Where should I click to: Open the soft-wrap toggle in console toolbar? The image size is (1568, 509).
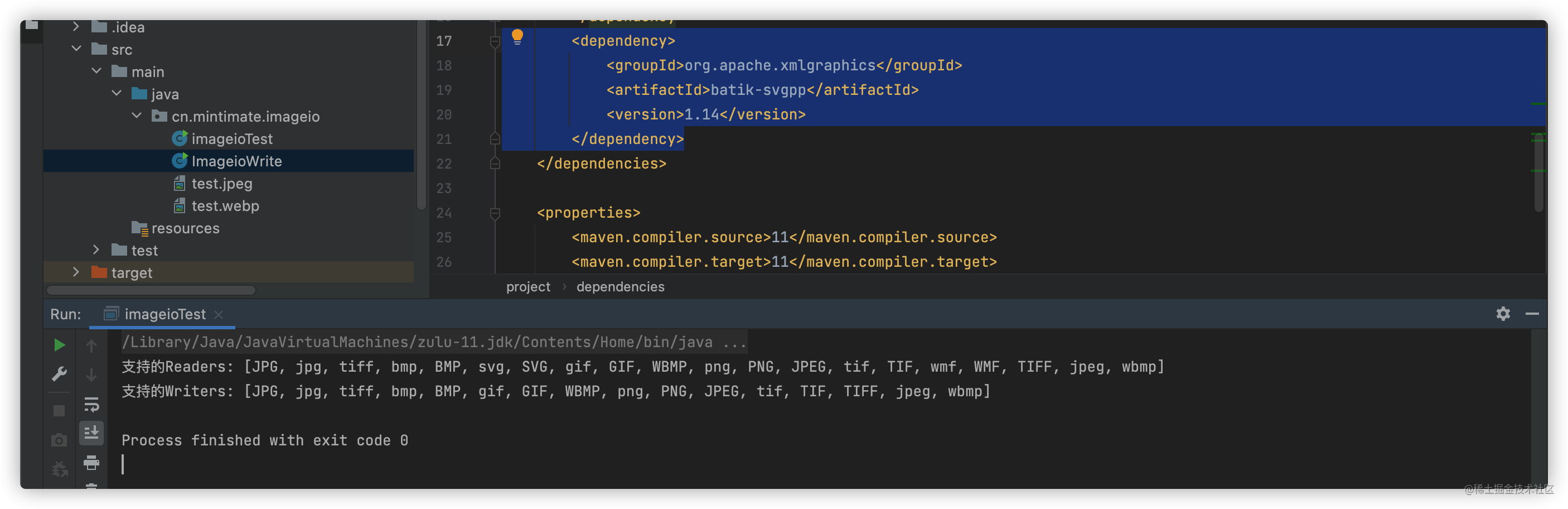click(91, 404)
